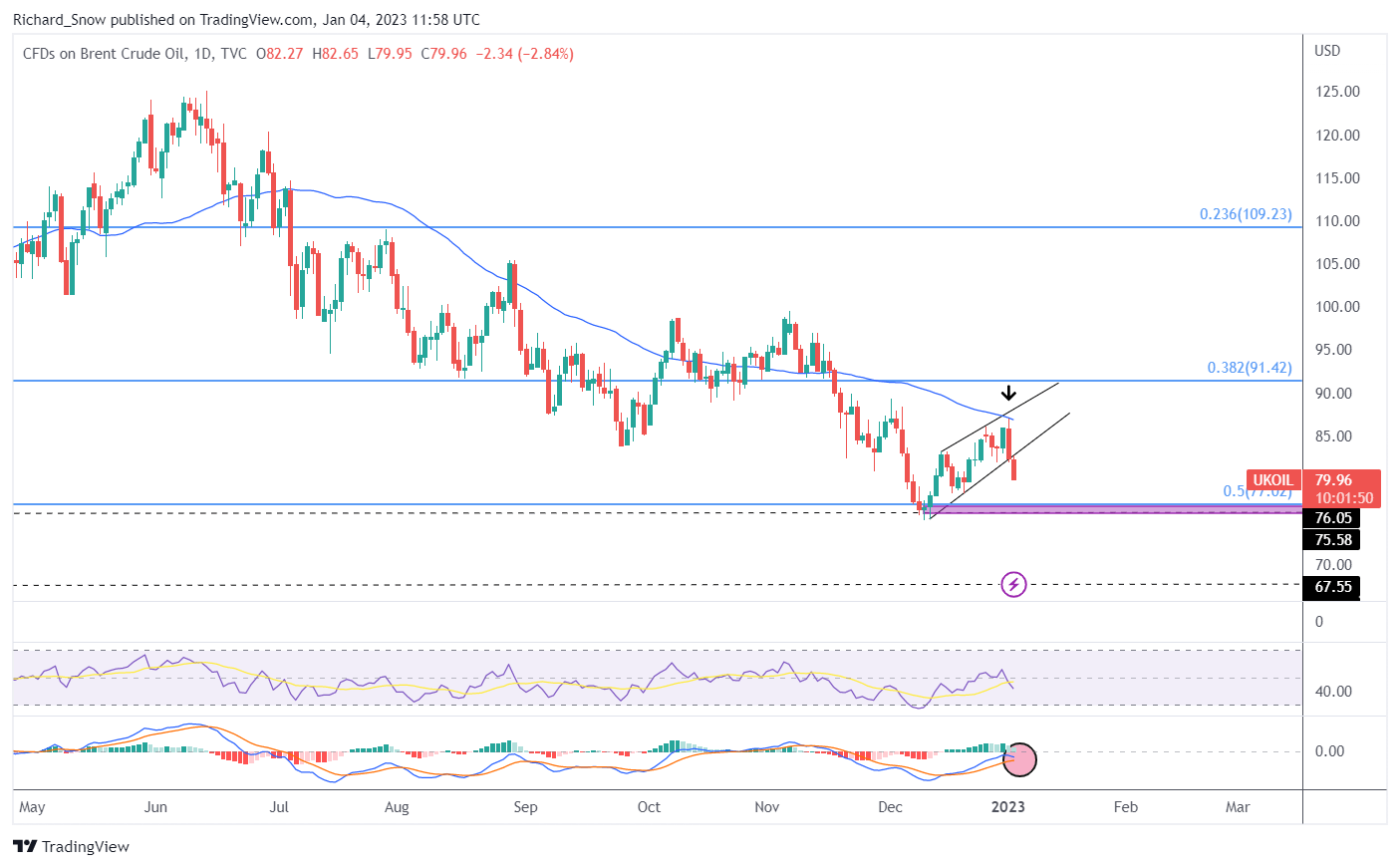1400x868 pixels.
Task: Click the purple support zone band
Action: coord(1113,508)
